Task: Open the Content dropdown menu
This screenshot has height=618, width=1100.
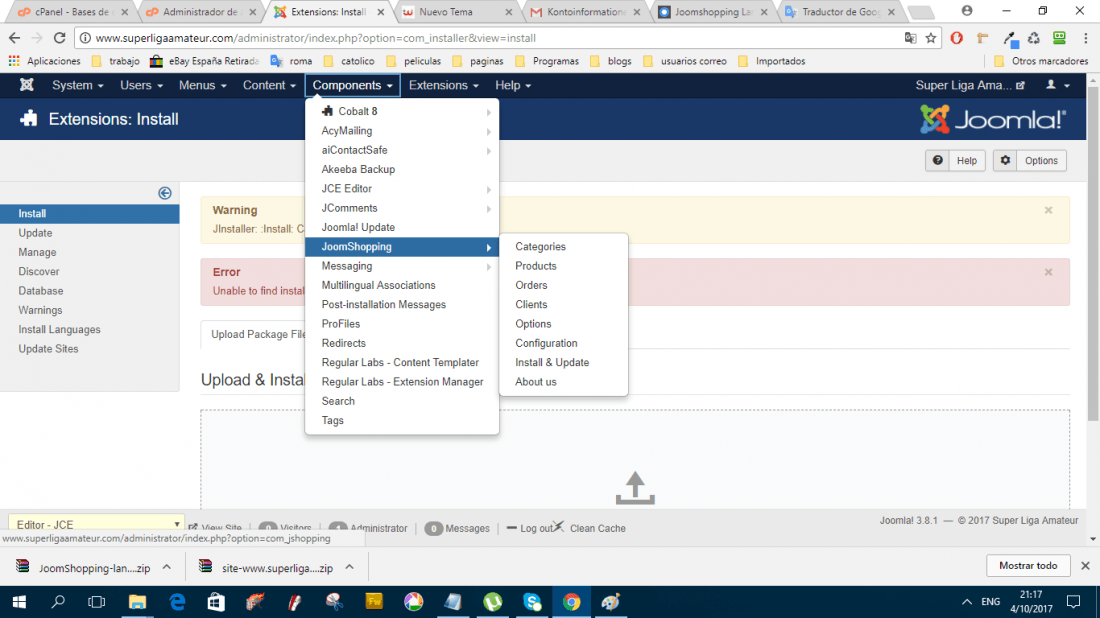Action: click(x=269, y=85)
